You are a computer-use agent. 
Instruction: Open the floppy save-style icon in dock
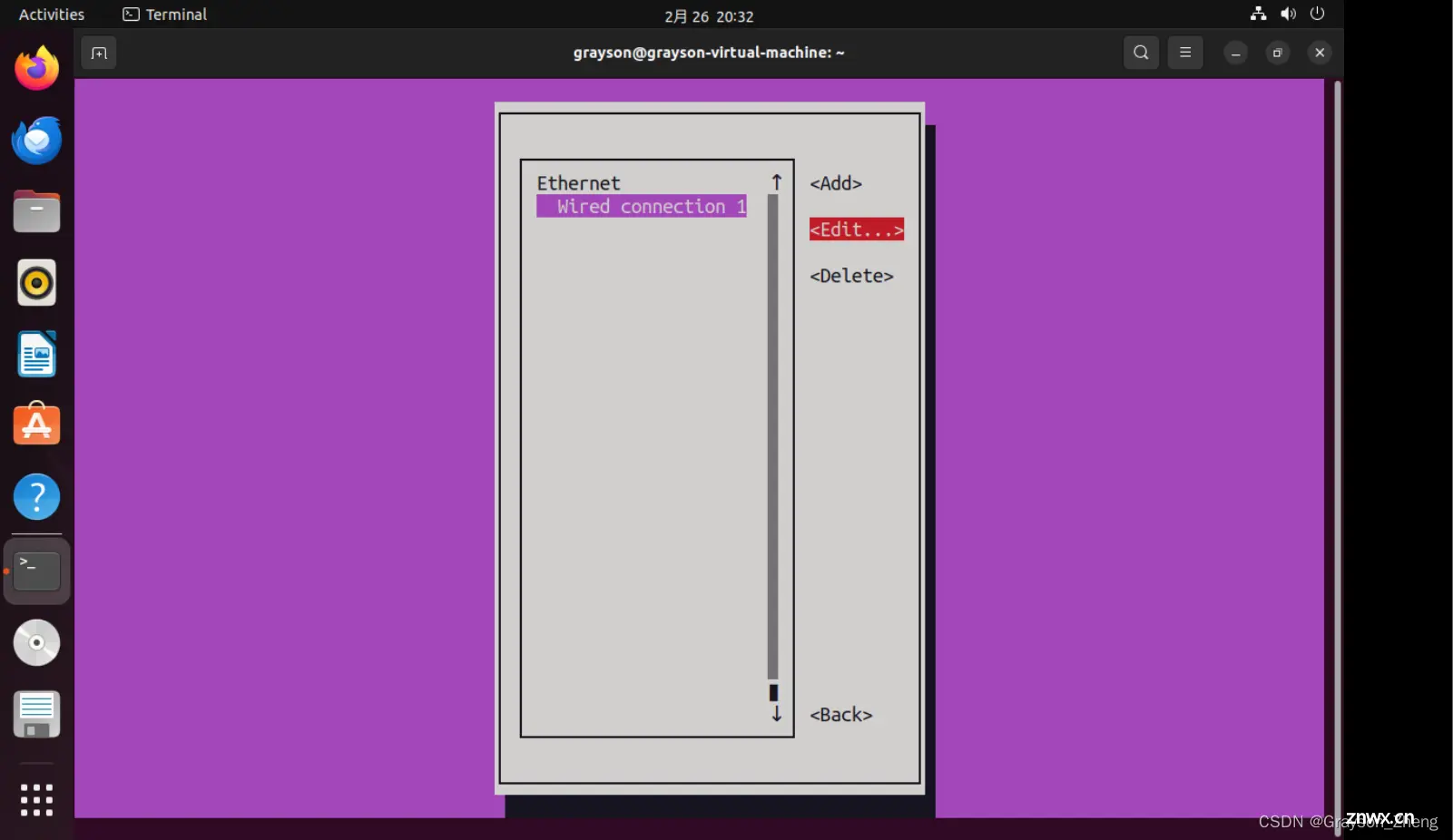coord(36,714)
